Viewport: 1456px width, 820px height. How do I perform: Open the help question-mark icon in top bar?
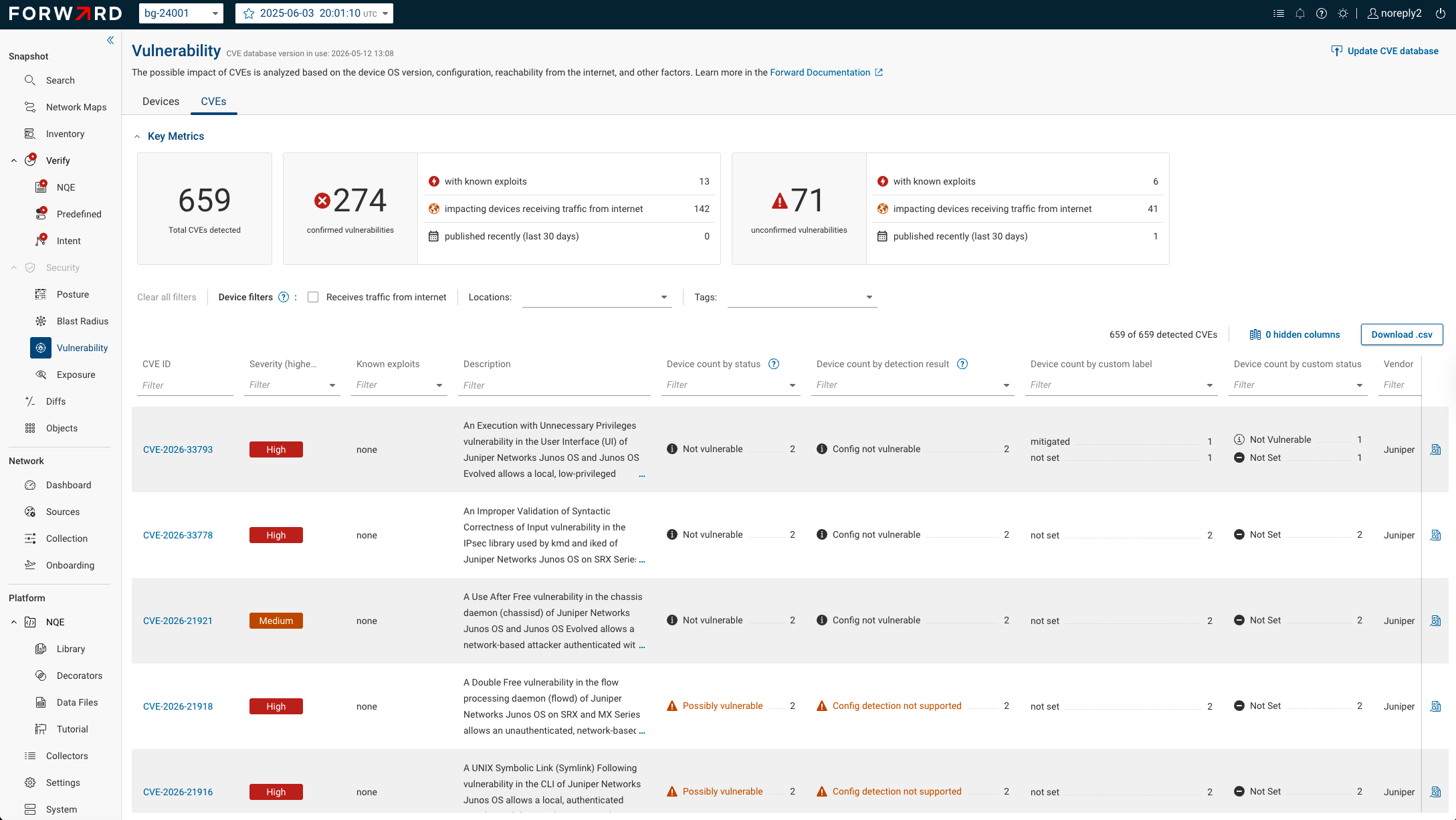tap(1322, 13)
